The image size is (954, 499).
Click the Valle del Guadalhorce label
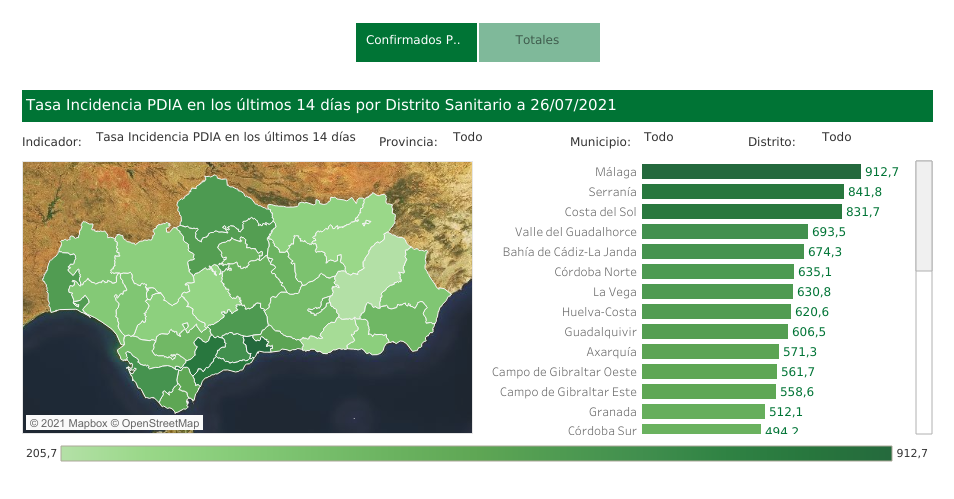(576, 232)
